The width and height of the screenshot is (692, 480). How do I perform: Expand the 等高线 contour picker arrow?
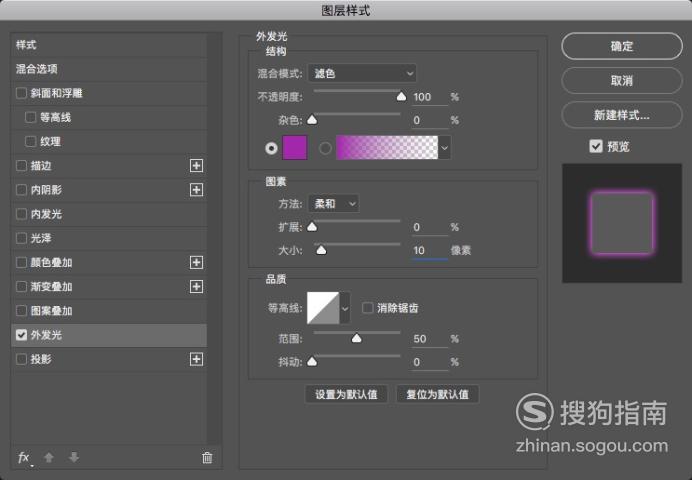click(345, 308)
